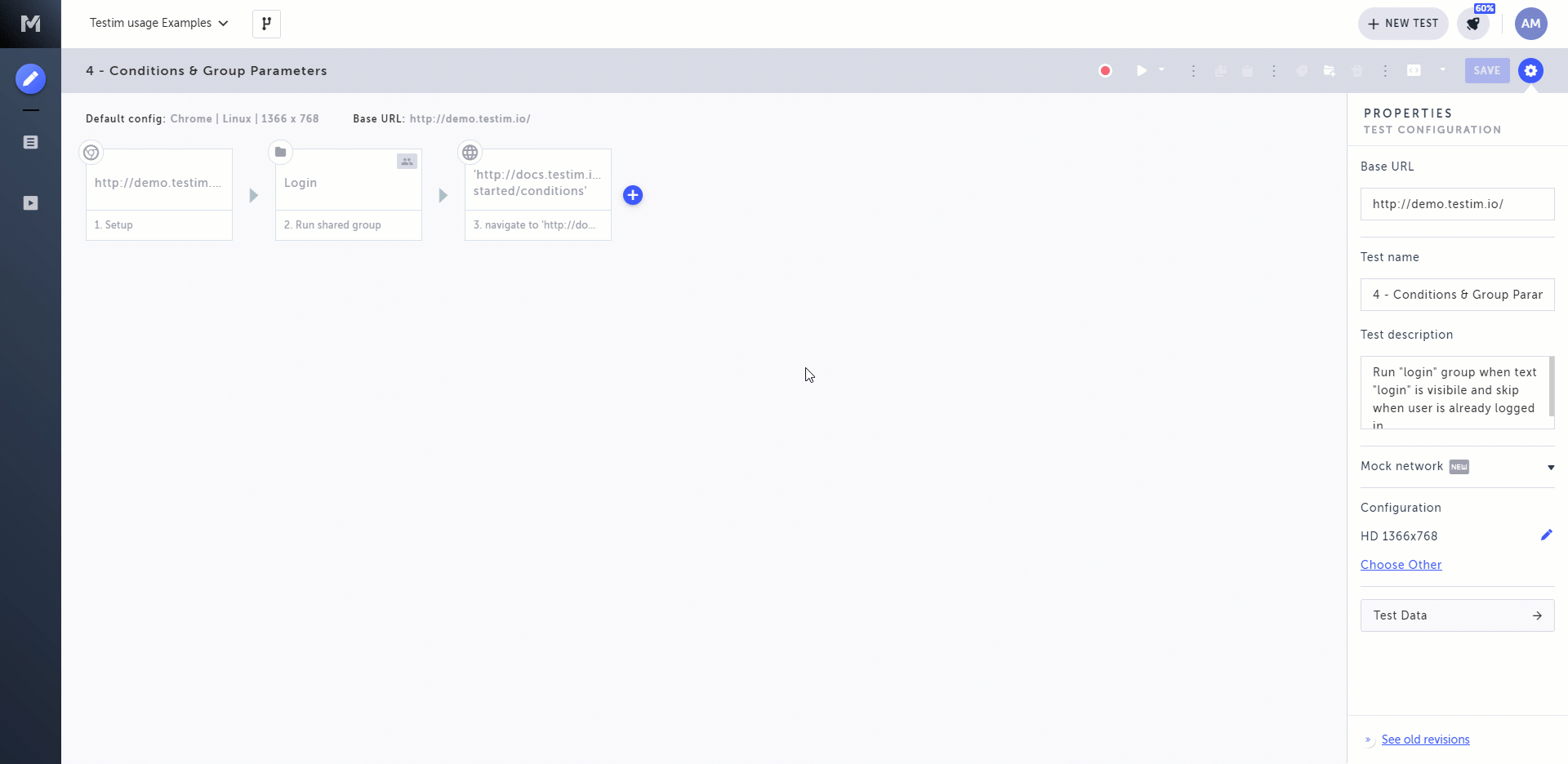1568x764 pixels.
Task: Open the AM user avatar menu
Action: (x=1531, y=24)
